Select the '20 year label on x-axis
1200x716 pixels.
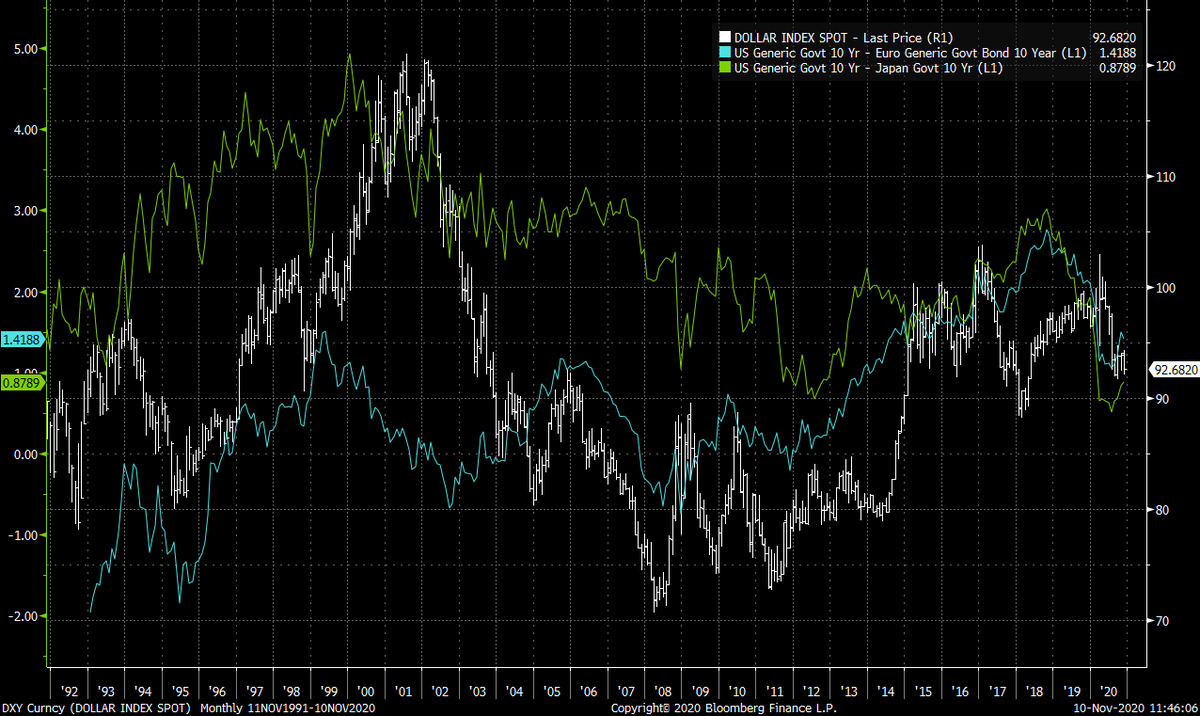point(1110,689)
